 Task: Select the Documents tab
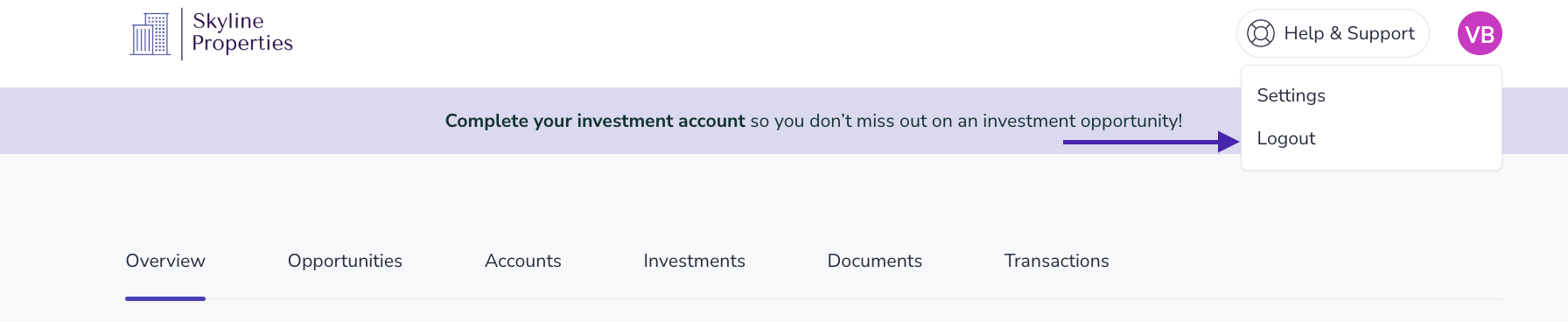coord(874,261)
